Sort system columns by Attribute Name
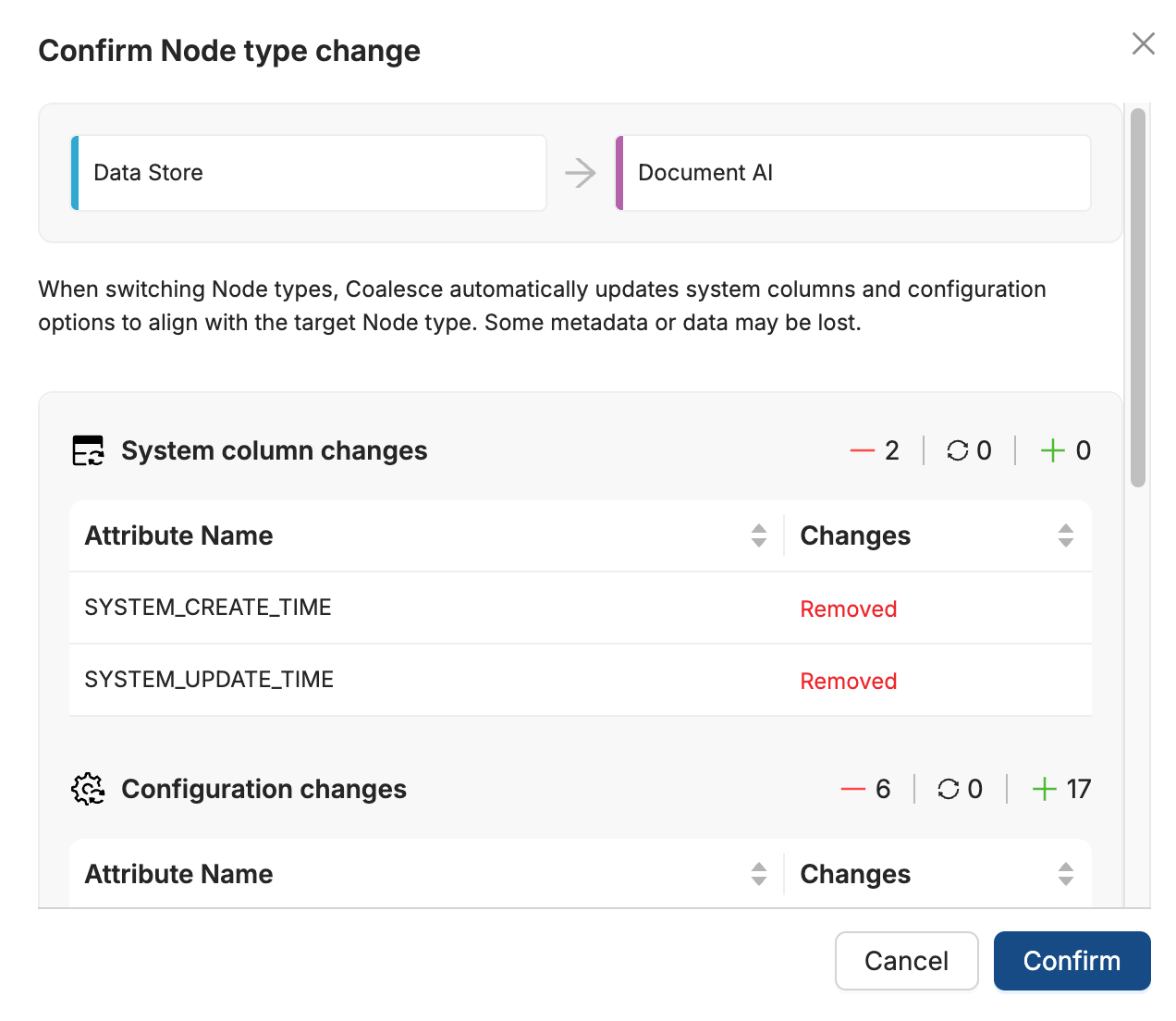The width and height of the screenshot is (1176, 1021). pyautogui.click(x=758, y=535)
